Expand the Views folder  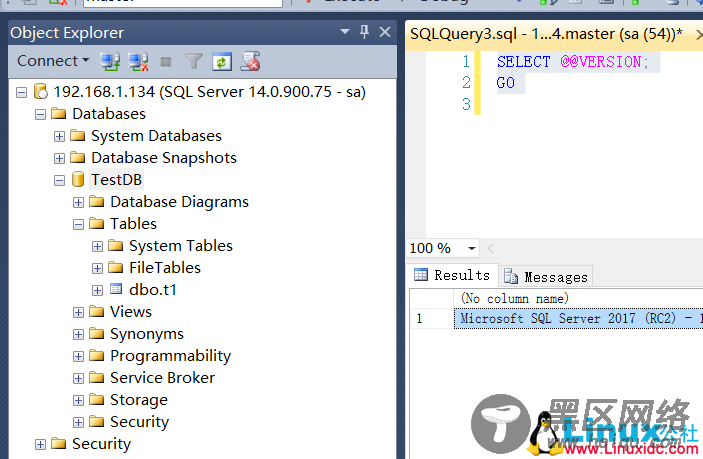coord(78,312)
